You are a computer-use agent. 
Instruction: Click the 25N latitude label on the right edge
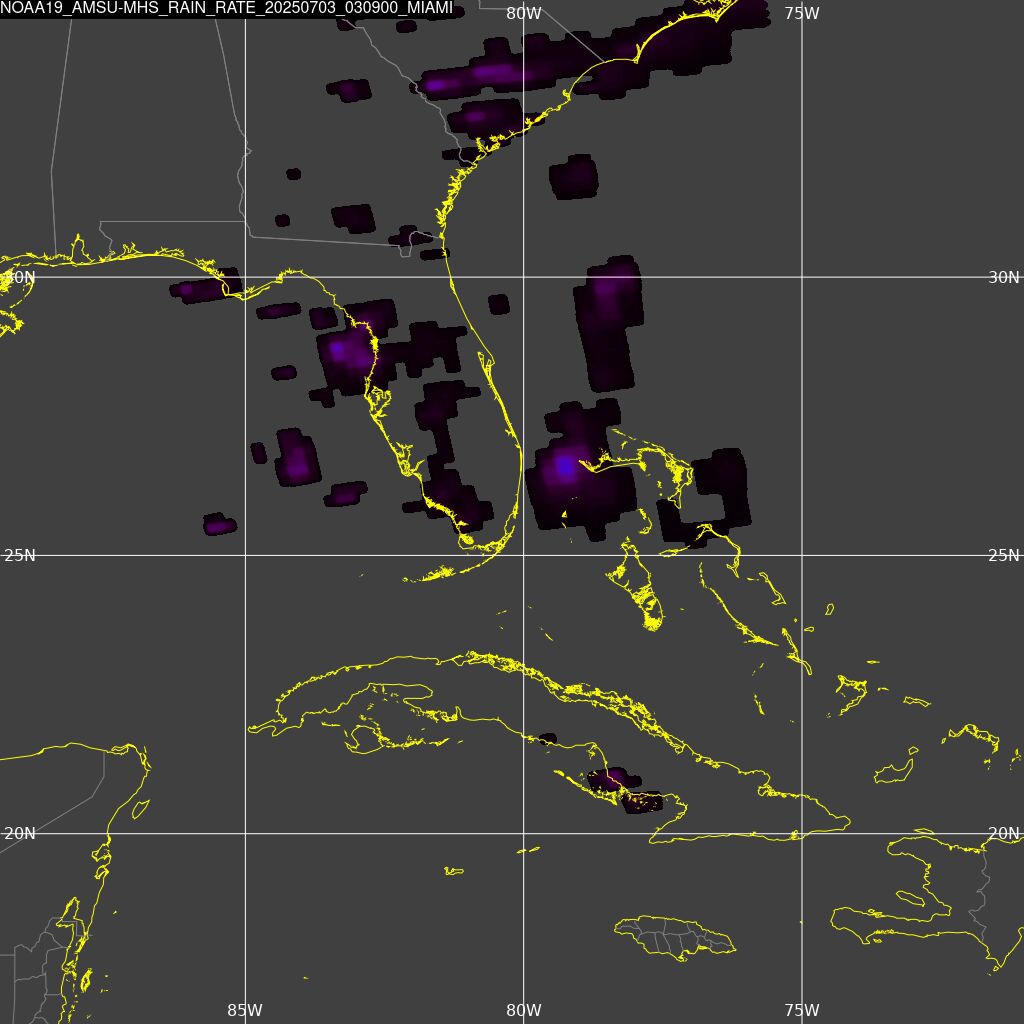click(1004, 555)
